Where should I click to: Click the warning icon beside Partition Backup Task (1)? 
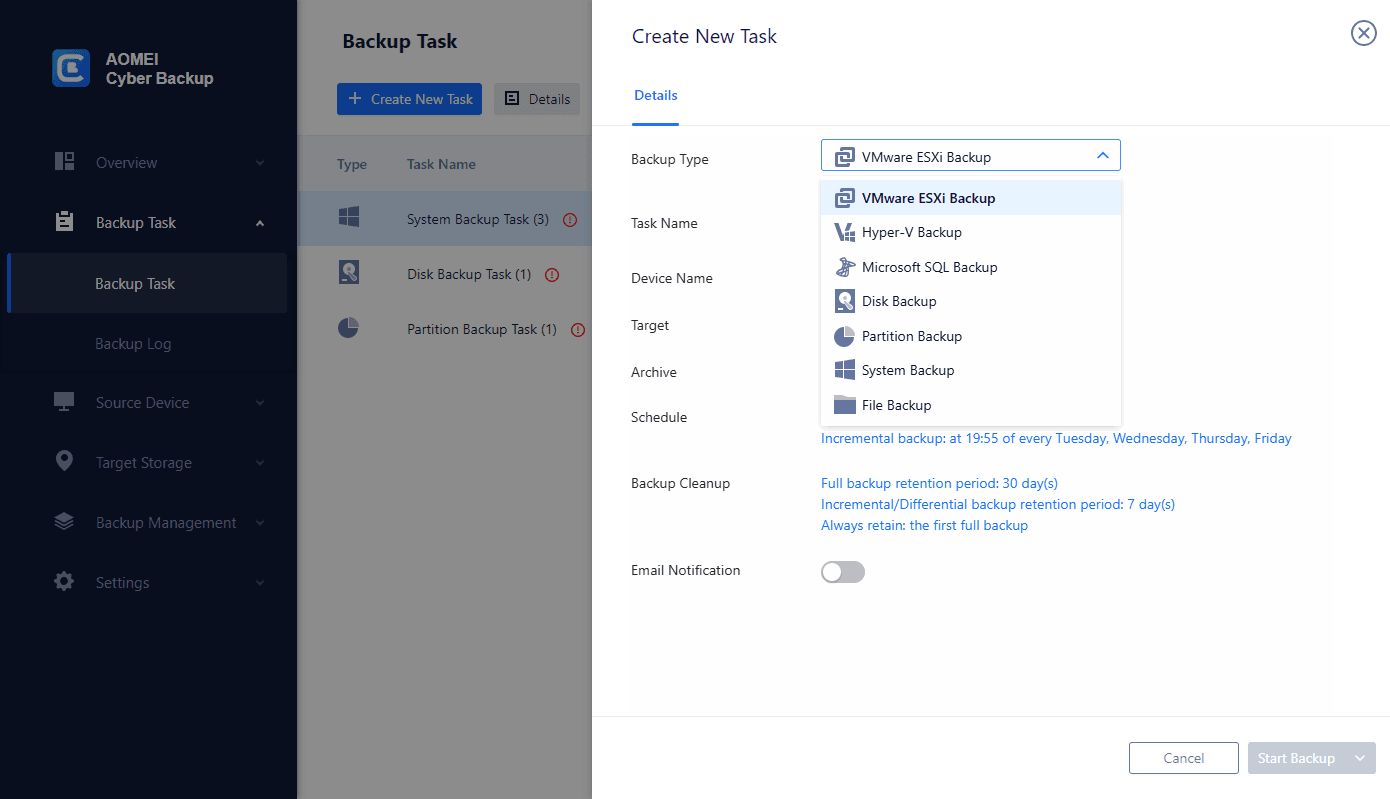pyautogui.click(x=578, y=330)
